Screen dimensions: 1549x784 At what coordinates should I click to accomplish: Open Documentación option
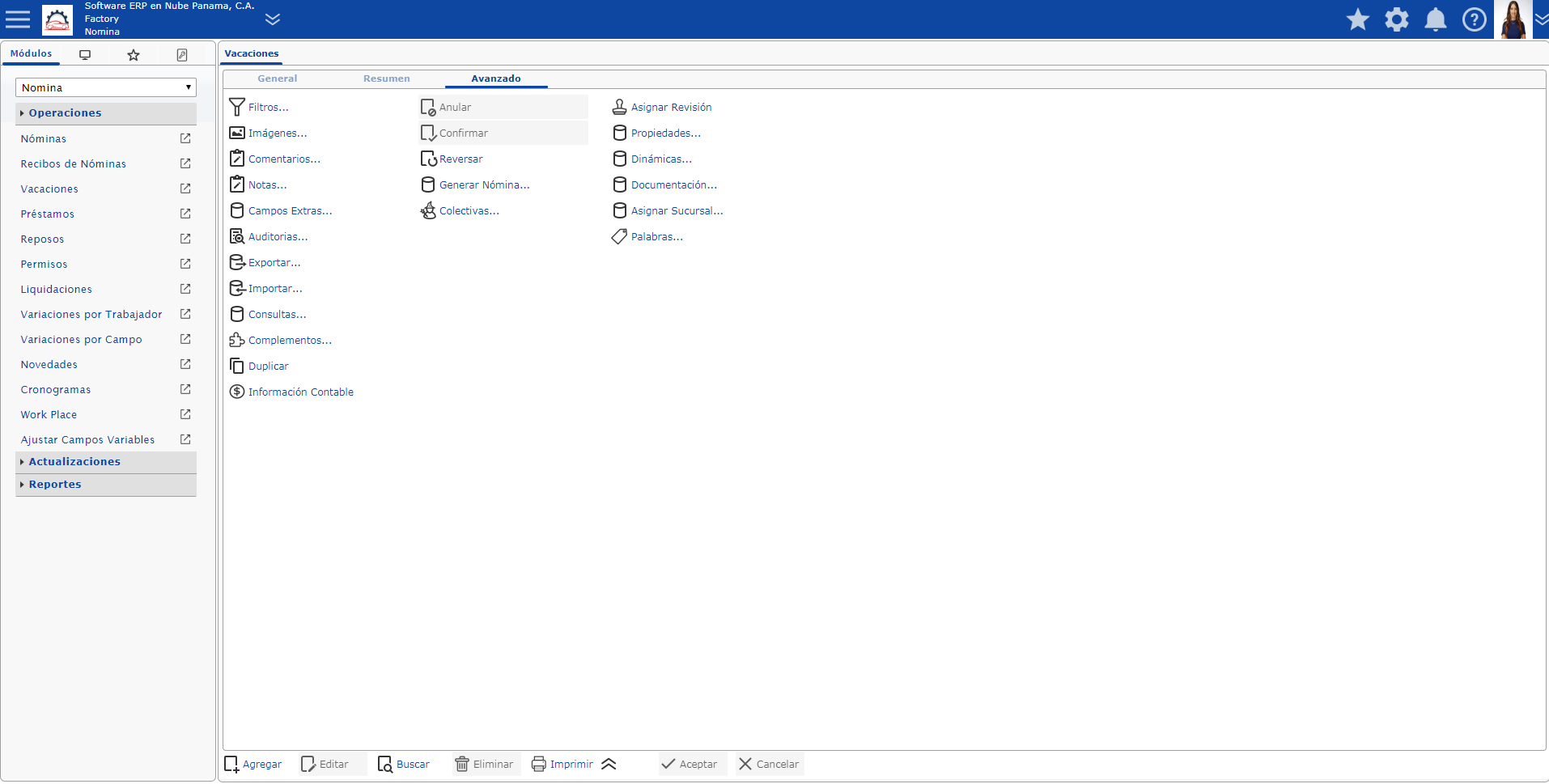coord(664,184)
